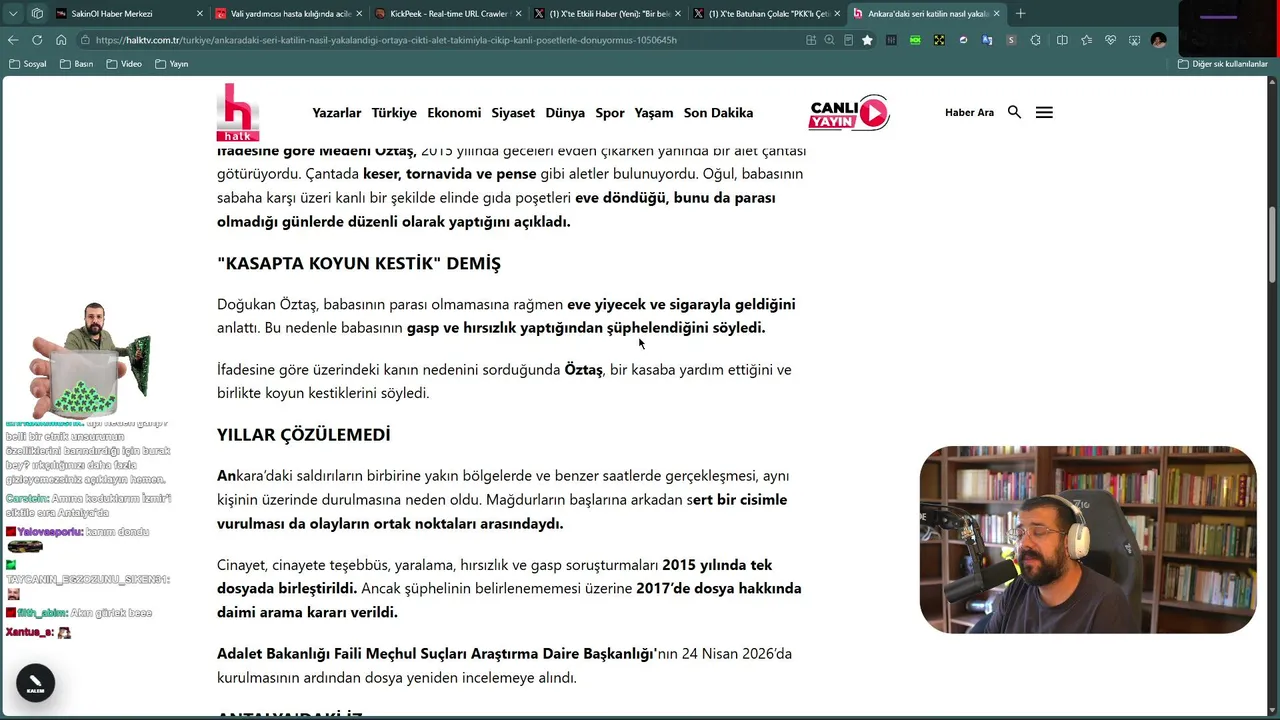This screenshot has height=720, width=1280.
Task: Open the Ekonomi menu item
Action: (x=454, y=113)
